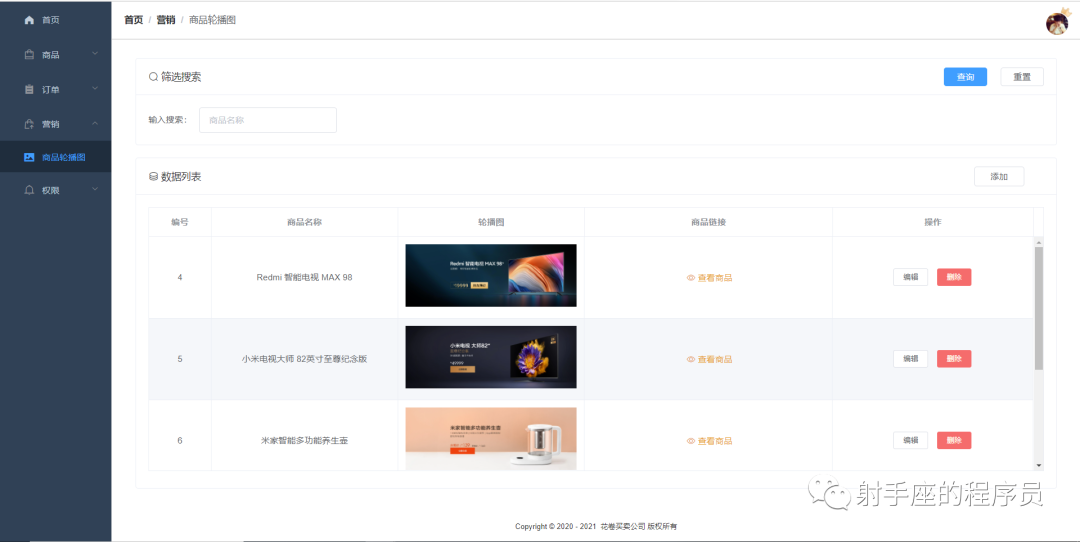The width and height of the screenshot is (1080, 542).
Task: Click the 商品轮播图 breadcrumb text
Action: coord(213,20)
